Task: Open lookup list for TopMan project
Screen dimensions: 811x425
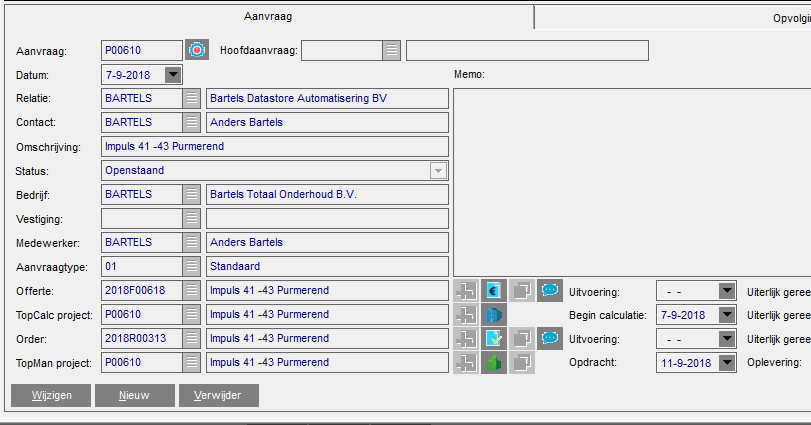Action: 191,362
